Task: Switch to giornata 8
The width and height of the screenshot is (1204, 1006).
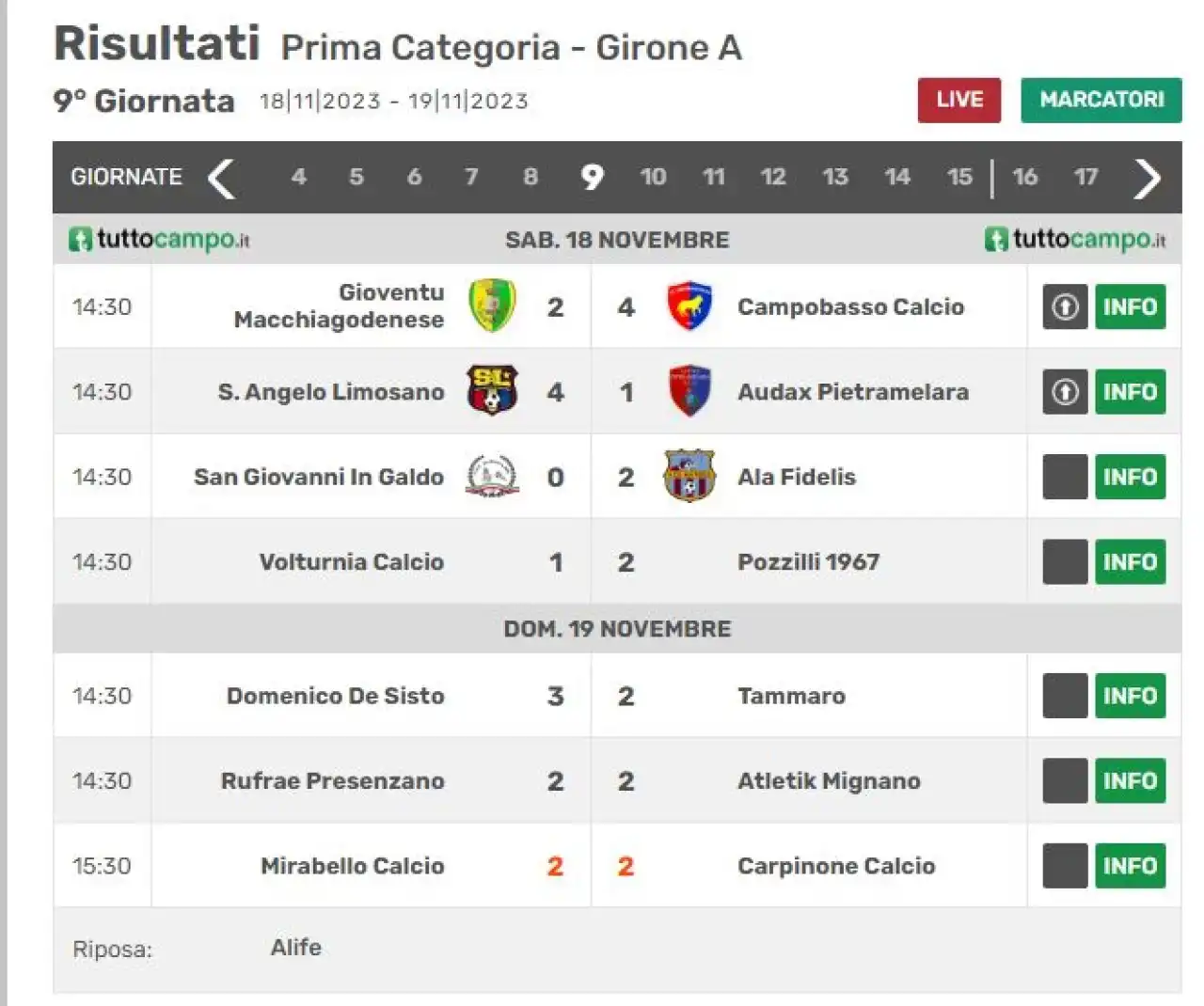Action: tap(531, 177)
